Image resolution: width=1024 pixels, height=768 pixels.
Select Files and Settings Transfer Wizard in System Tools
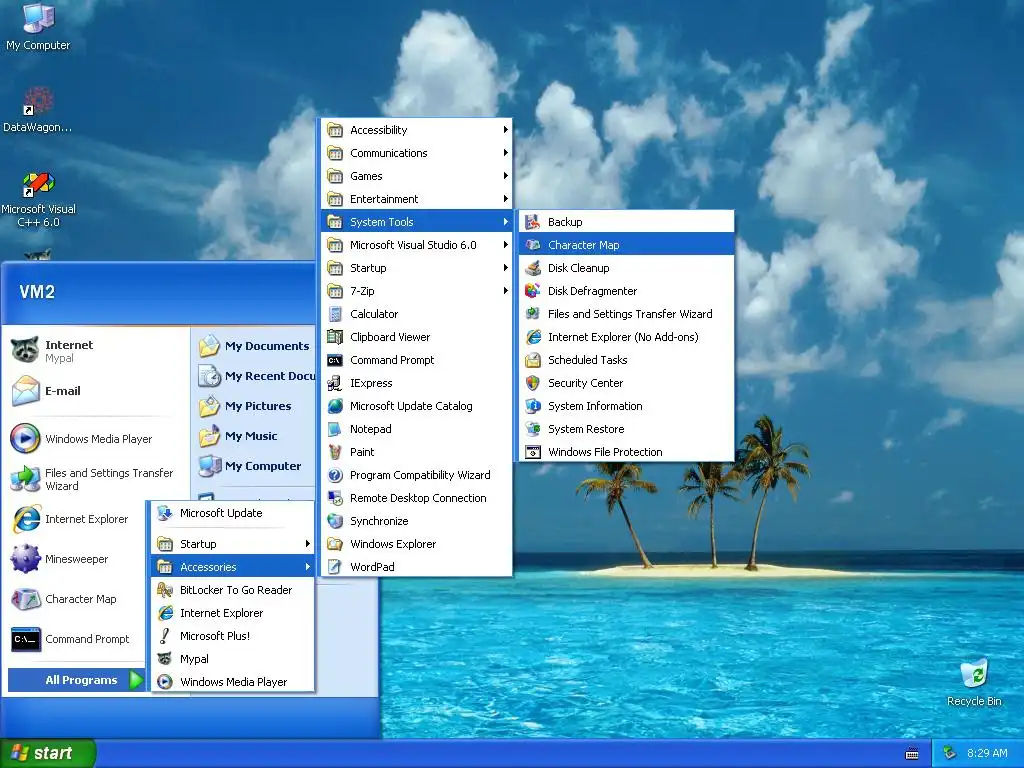tap(626, 314)
